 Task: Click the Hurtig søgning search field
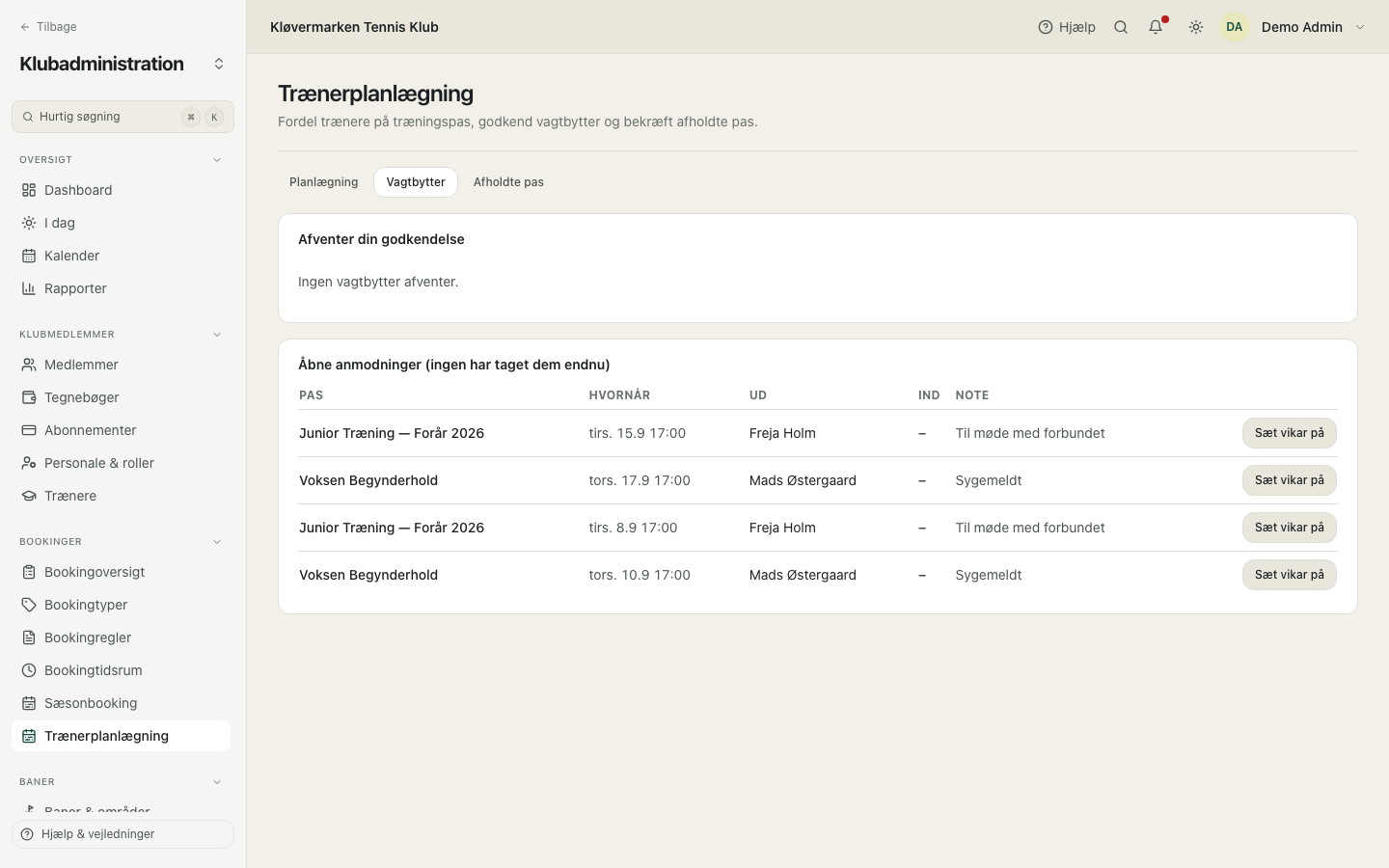pos(123,117)
